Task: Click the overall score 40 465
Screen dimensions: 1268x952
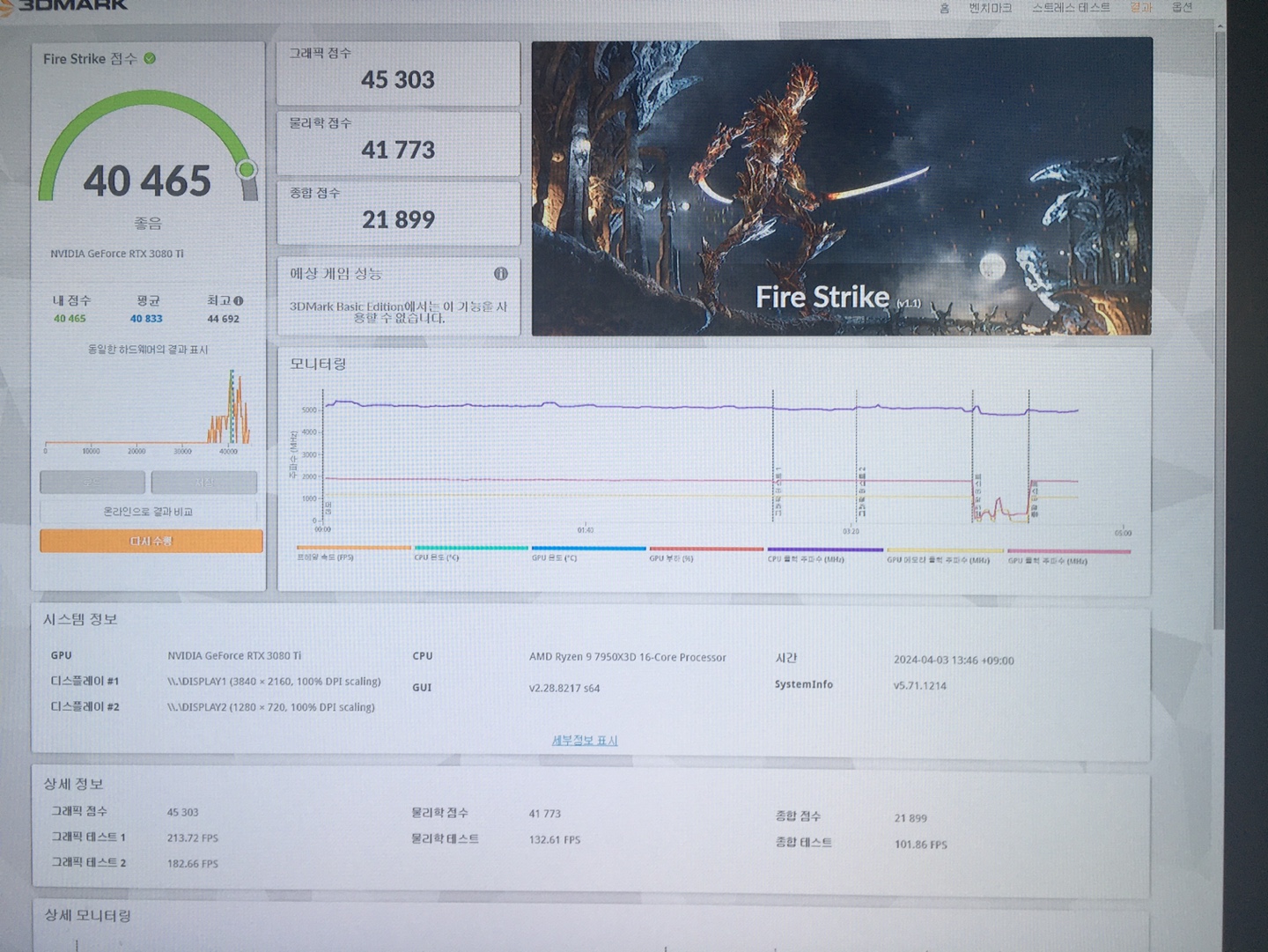Action: tap(147, 181)
